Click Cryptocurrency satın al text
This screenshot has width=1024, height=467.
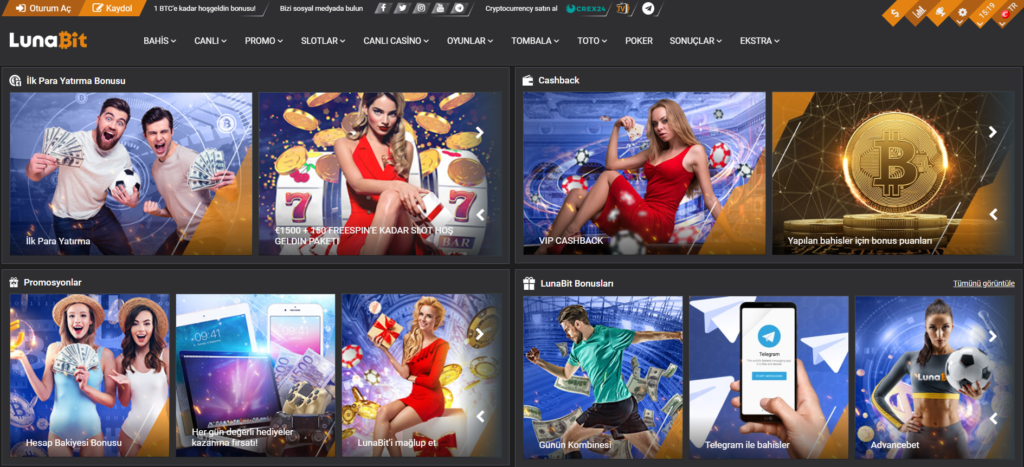point(521,8)
